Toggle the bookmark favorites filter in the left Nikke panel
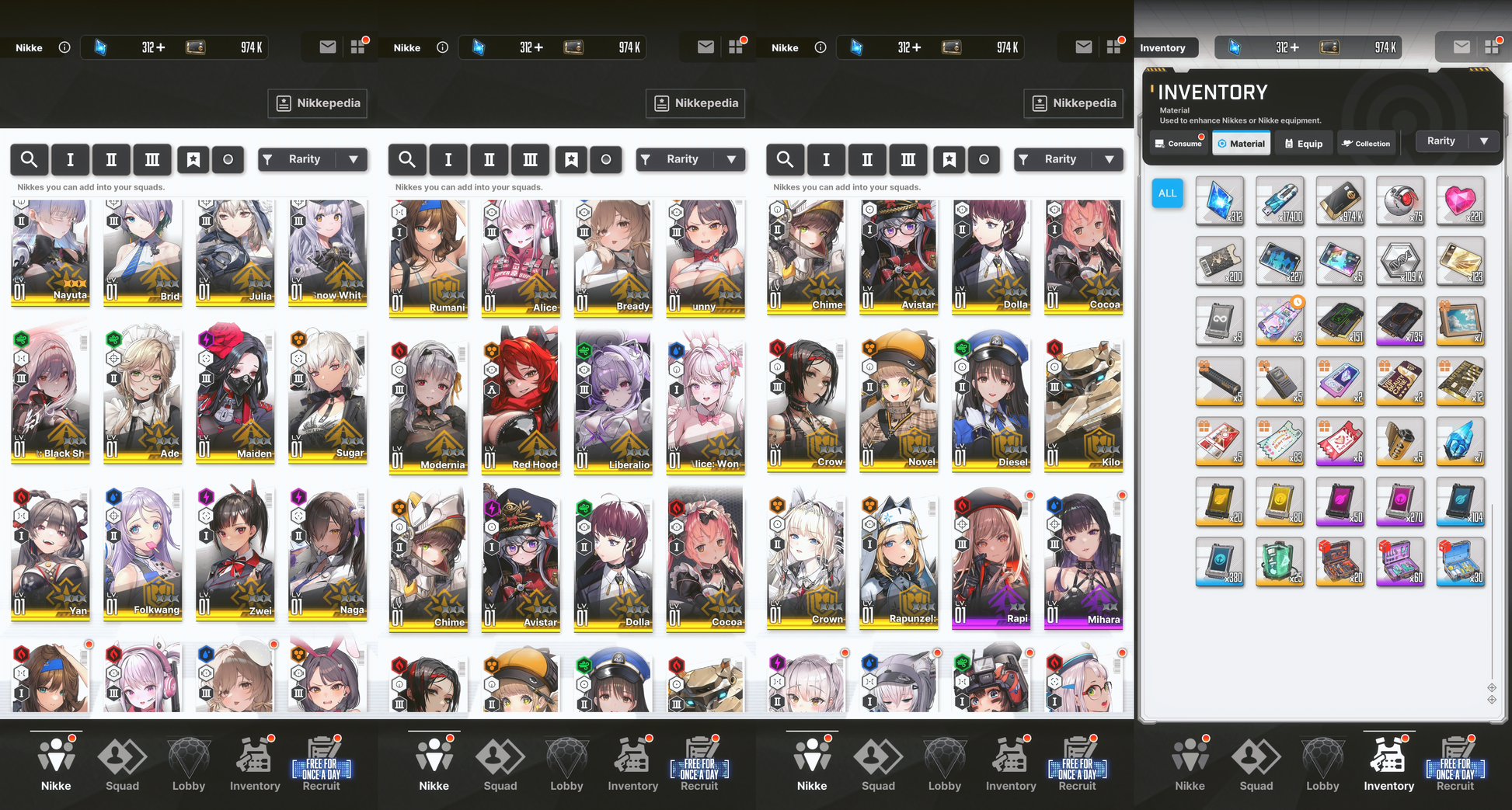This screenshot has height=810, width=1512. (x=193, y=159)
